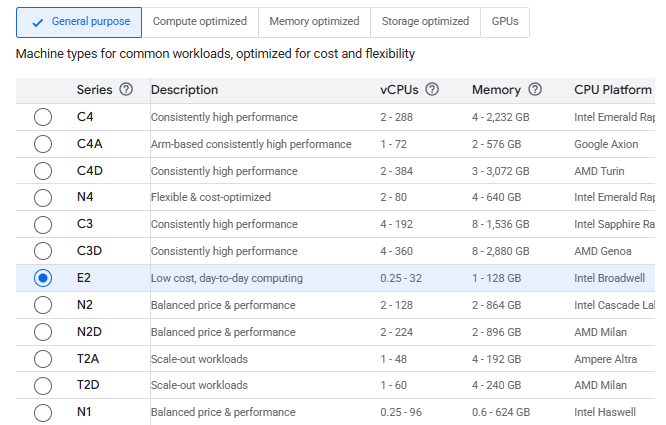
Task: Select the N1 series radio button
Action: point(43,412)
